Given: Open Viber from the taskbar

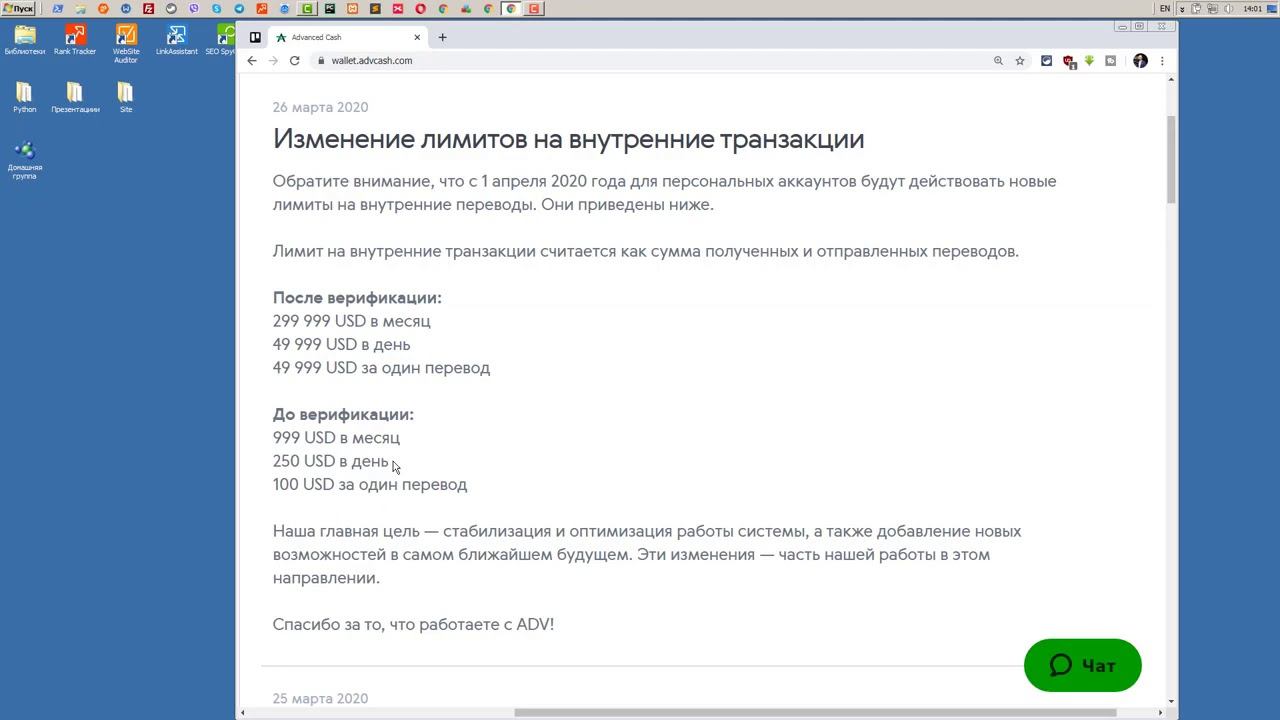Looking at the screenshot, I should tap(194, 9).
